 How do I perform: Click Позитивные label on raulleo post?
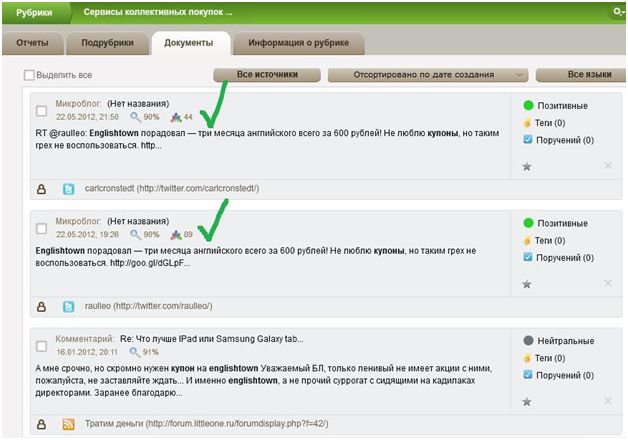(x=563, y=223)
